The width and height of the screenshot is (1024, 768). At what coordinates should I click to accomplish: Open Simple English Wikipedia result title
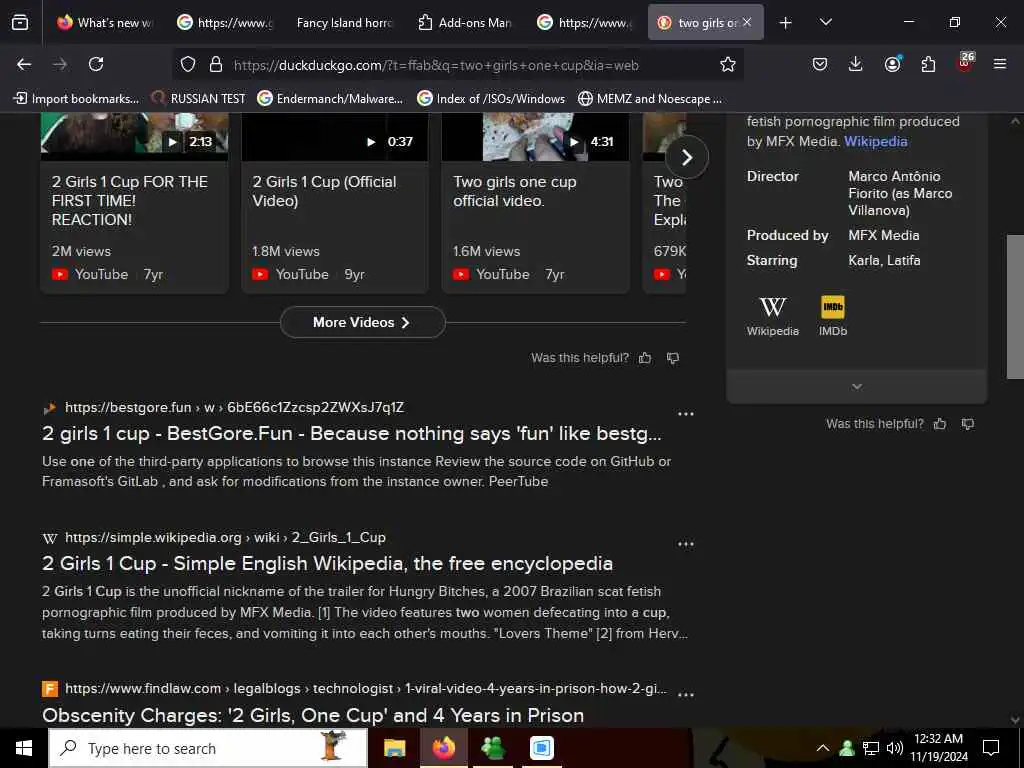point(327,564)
